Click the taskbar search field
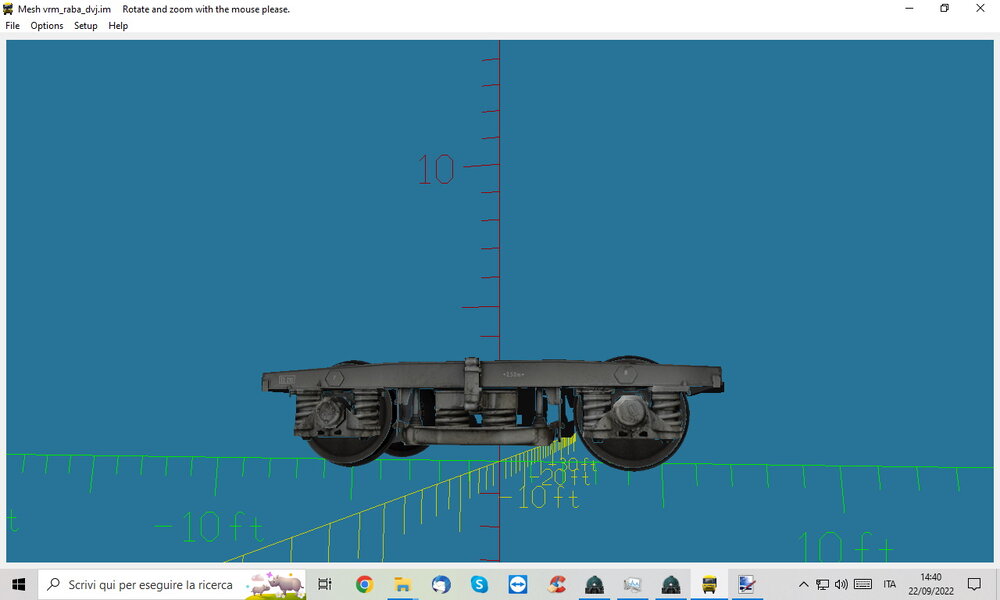Image resolution: width=1000 pixels, height=600 pixels. [172, 584]
